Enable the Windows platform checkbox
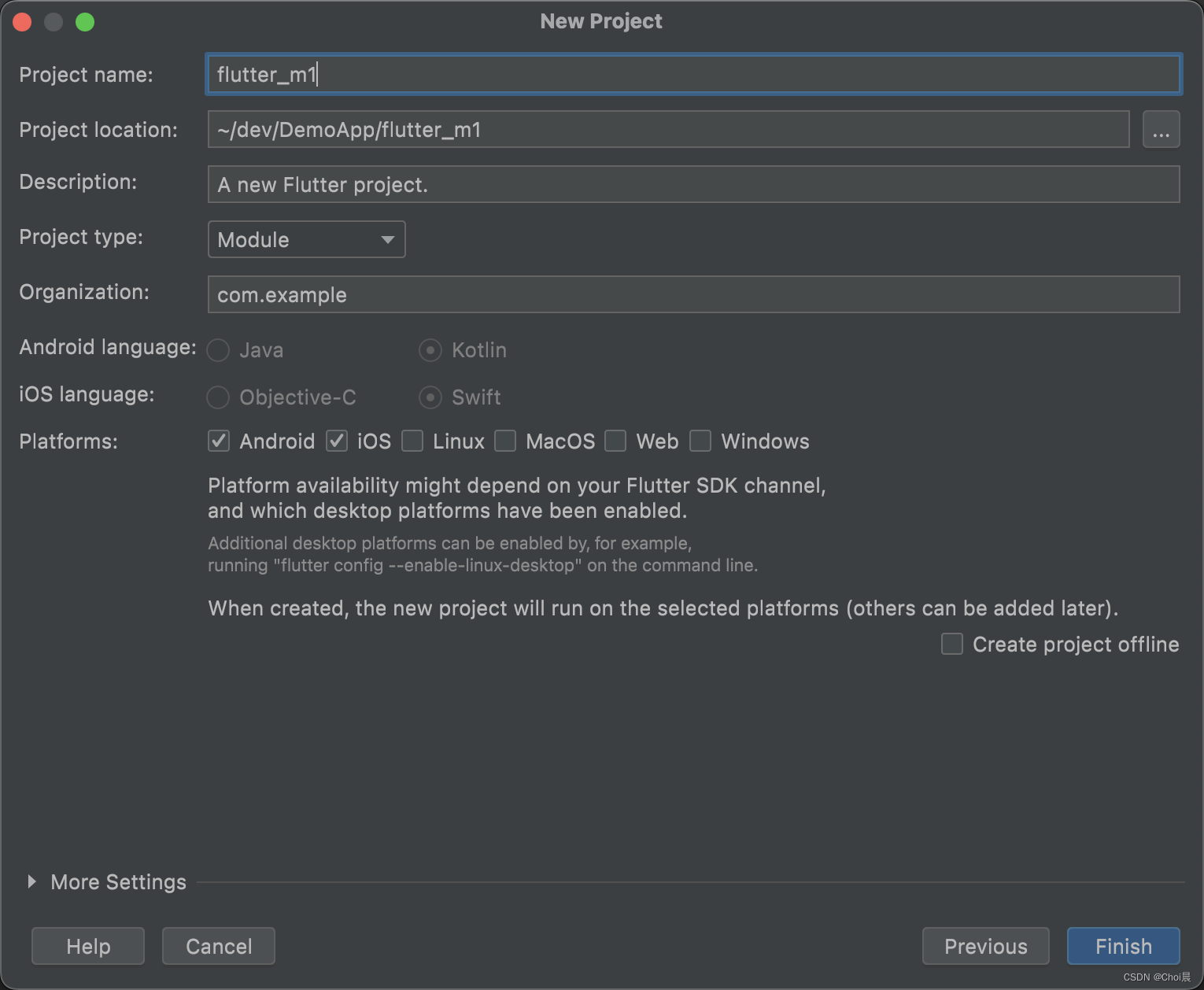Image resolution: width=1204 pixels, height=990 pixels. 700,441
